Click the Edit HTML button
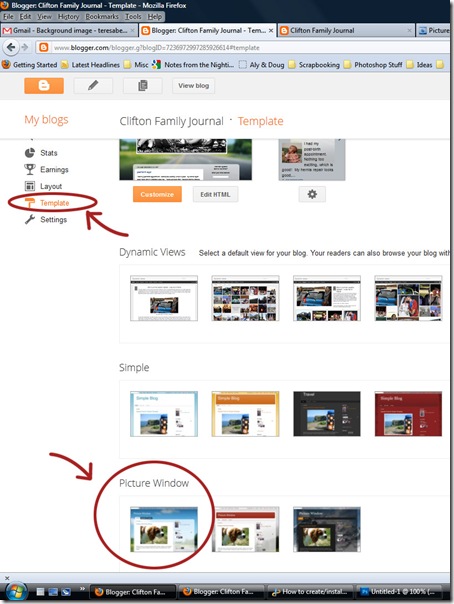This screenshot has height=604, width=454. pos(215,195)
